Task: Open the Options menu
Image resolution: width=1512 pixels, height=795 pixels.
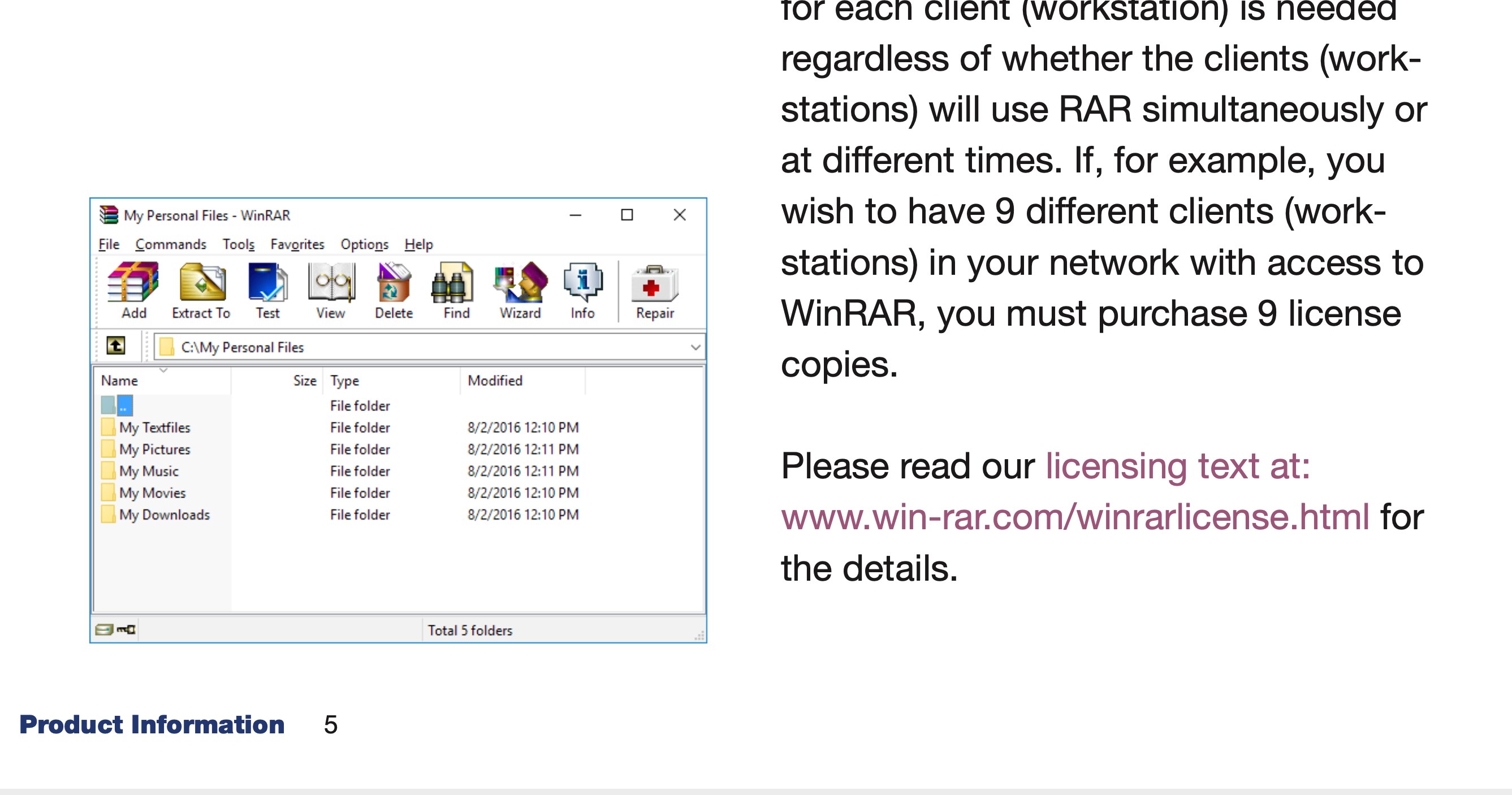Action: [365, 244]
